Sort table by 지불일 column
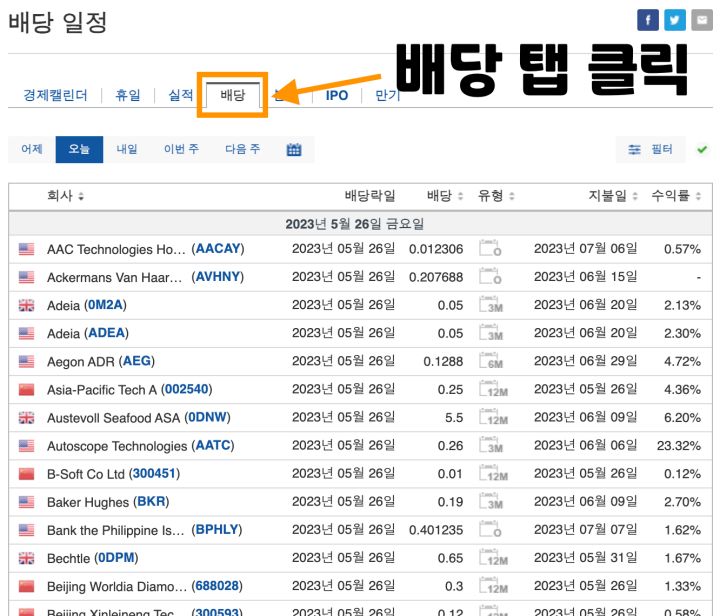 pyautogui.click(x=613, y=196)
